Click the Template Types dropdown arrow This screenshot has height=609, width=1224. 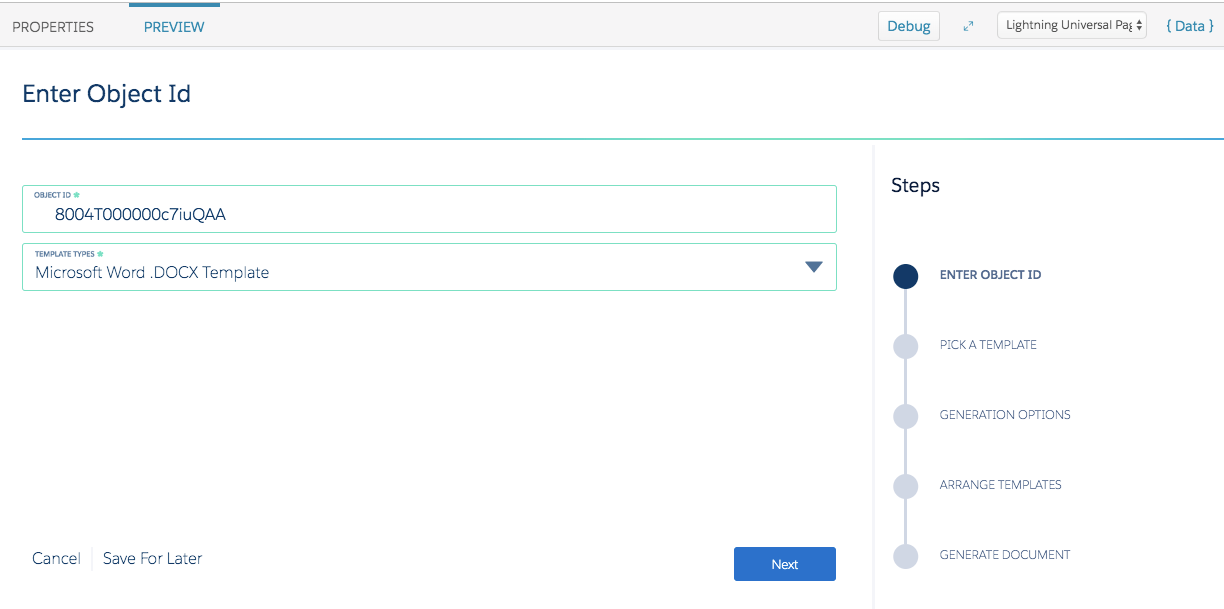tap(814, 267)
